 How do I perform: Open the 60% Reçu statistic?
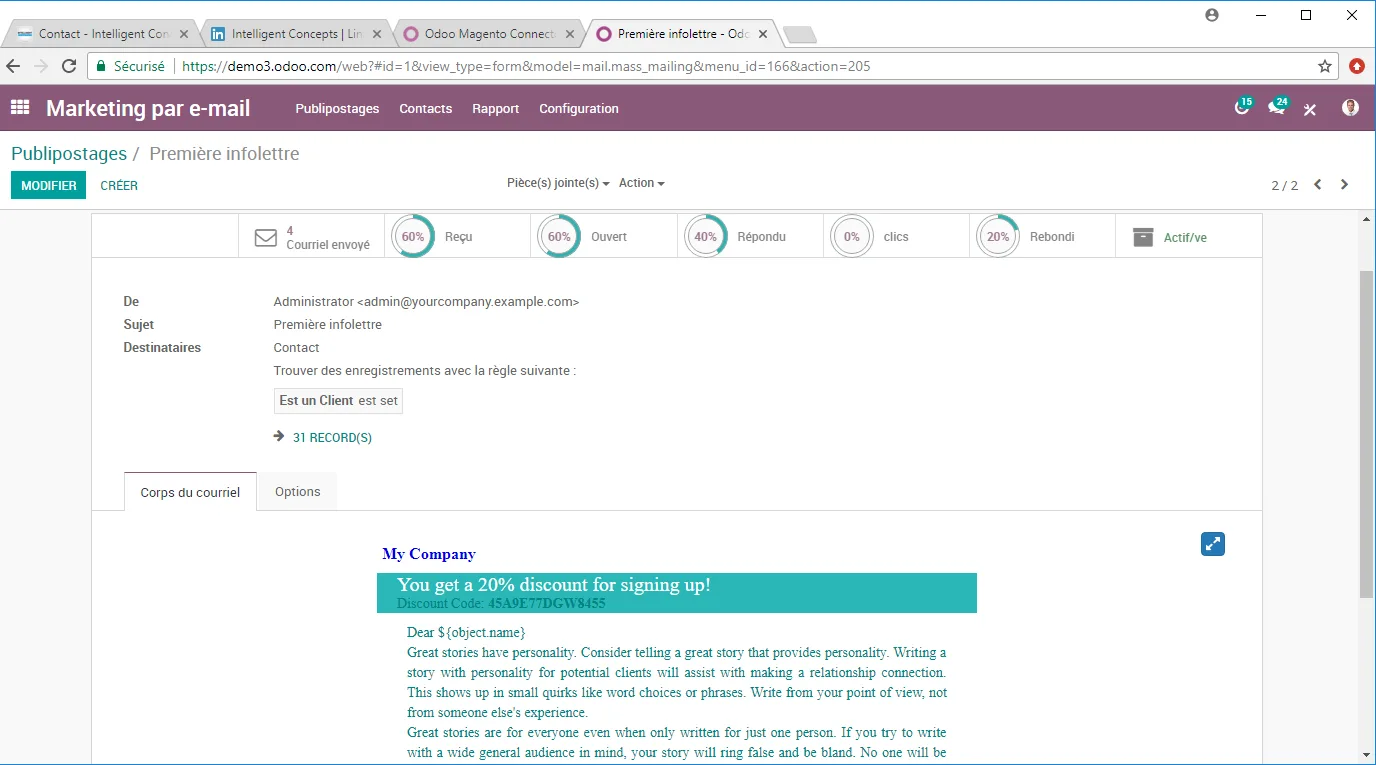[x=458, y=237]
